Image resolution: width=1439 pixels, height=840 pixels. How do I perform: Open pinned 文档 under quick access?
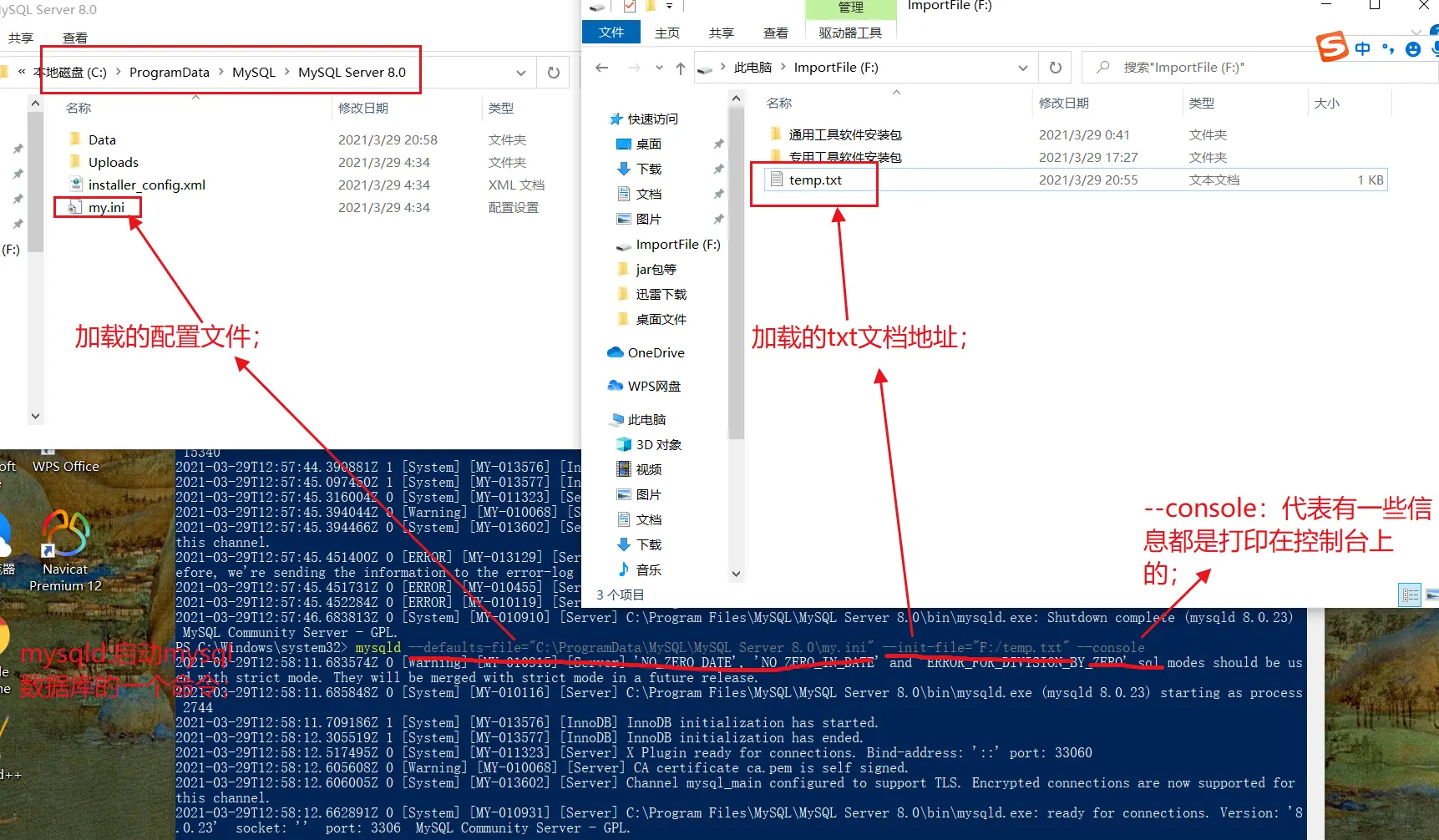(x=640, y=195)
